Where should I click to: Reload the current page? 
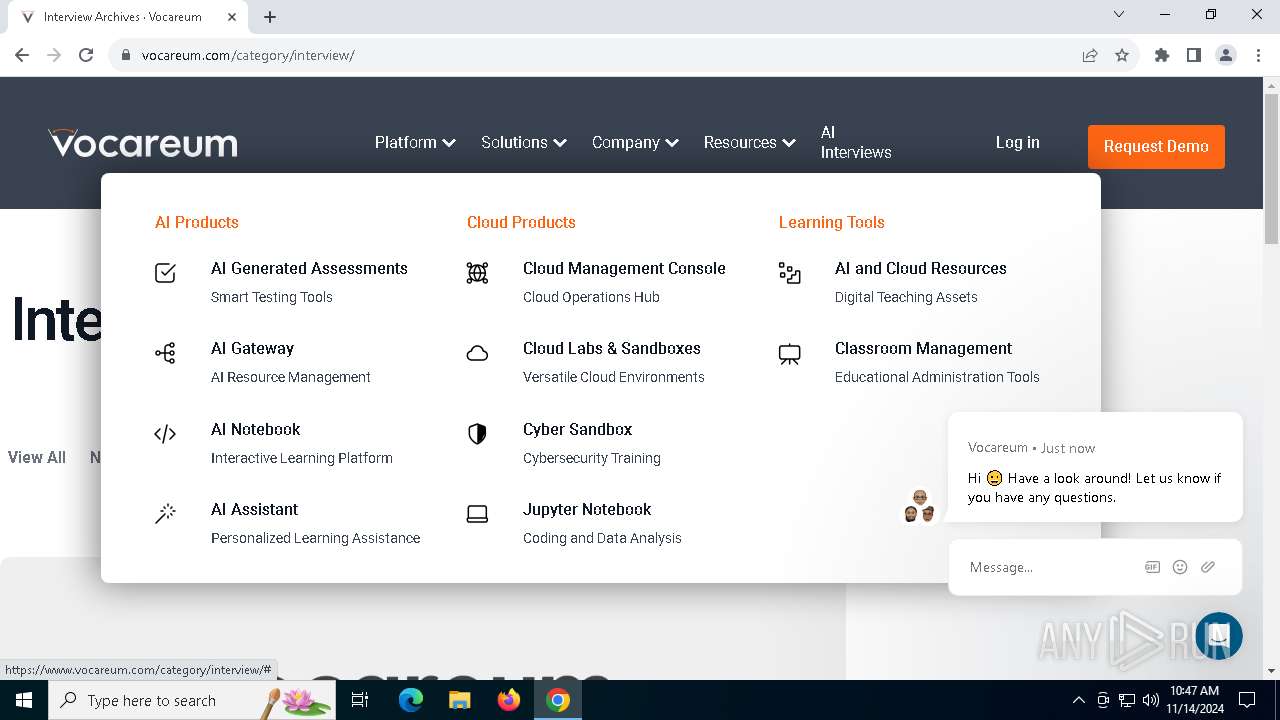point(86,55)
